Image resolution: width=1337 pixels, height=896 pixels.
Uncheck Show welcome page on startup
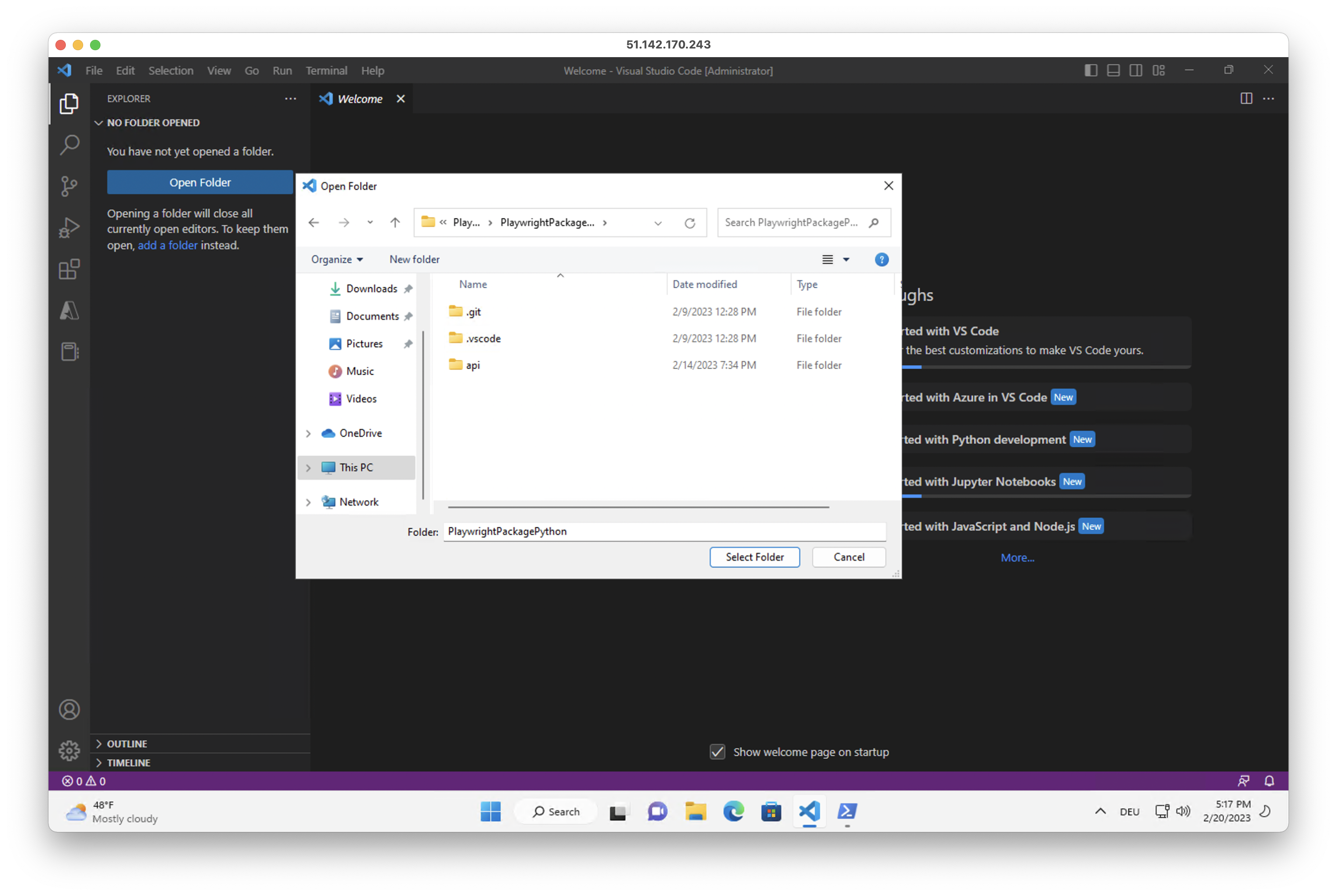[x=717, y=751]
